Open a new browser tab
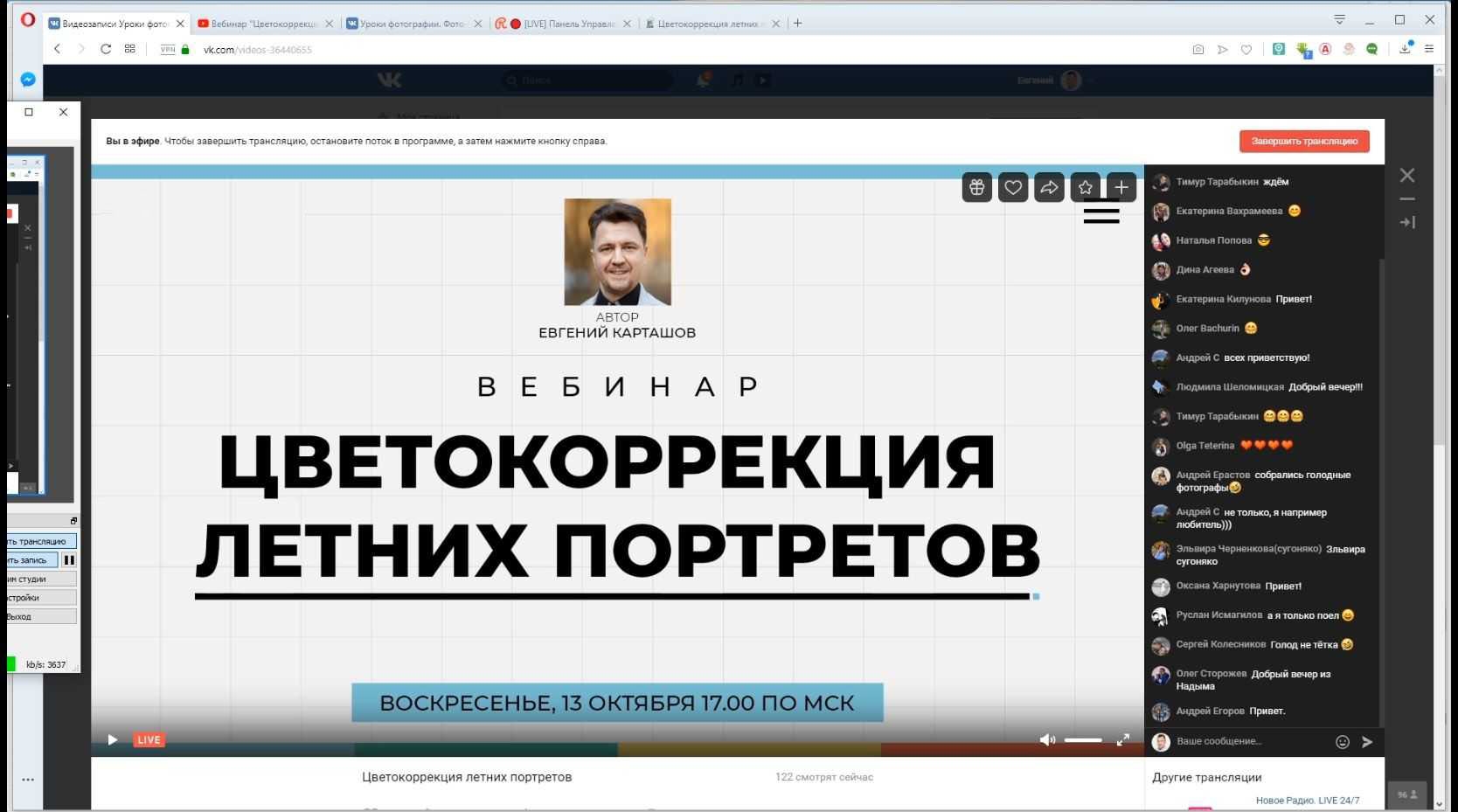This screenshot has height=812, width=1458. tap(797, 24)
